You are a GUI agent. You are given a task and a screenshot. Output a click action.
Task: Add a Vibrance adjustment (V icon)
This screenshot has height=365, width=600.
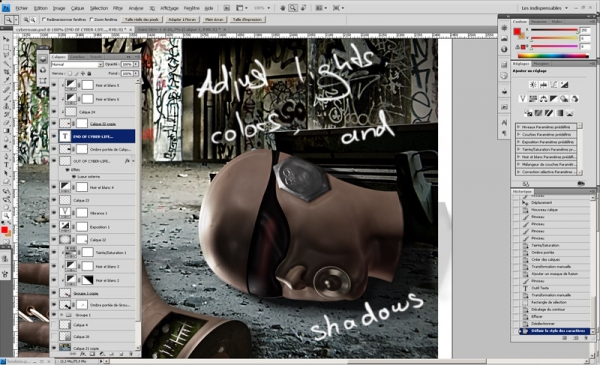(x=523, y=99)
